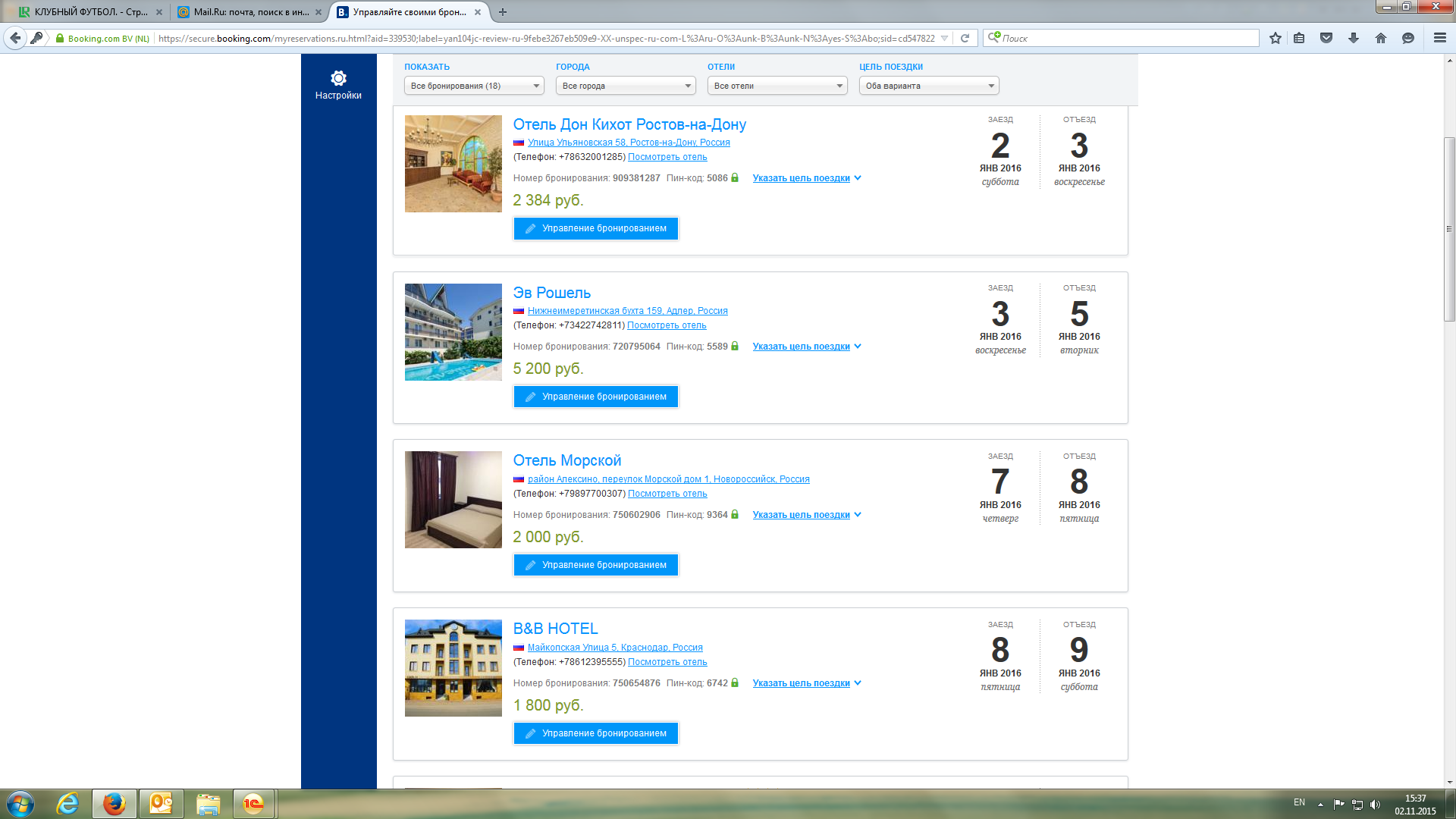1456x819 pixels.
Task: Open the Настройки gear icon in sidebar
Action: [x=338, y=78]
